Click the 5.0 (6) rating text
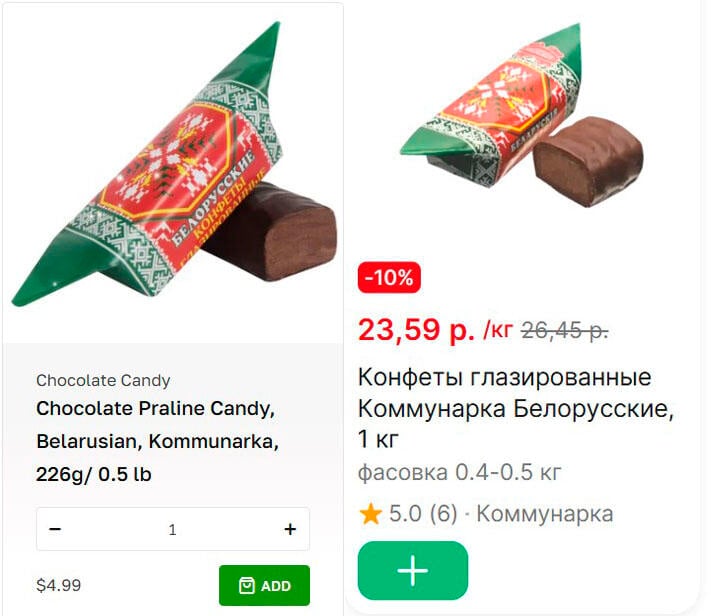This screenshot has height=616, width=711. click(x=423, y=514)
